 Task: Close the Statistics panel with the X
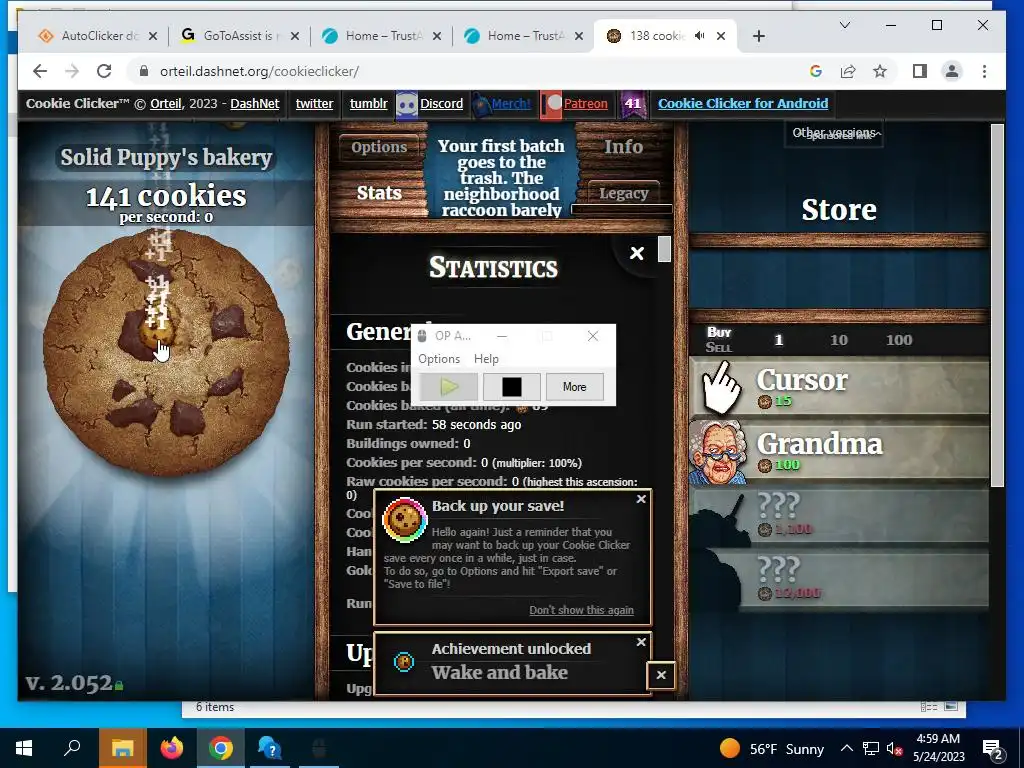click(637, 253)
